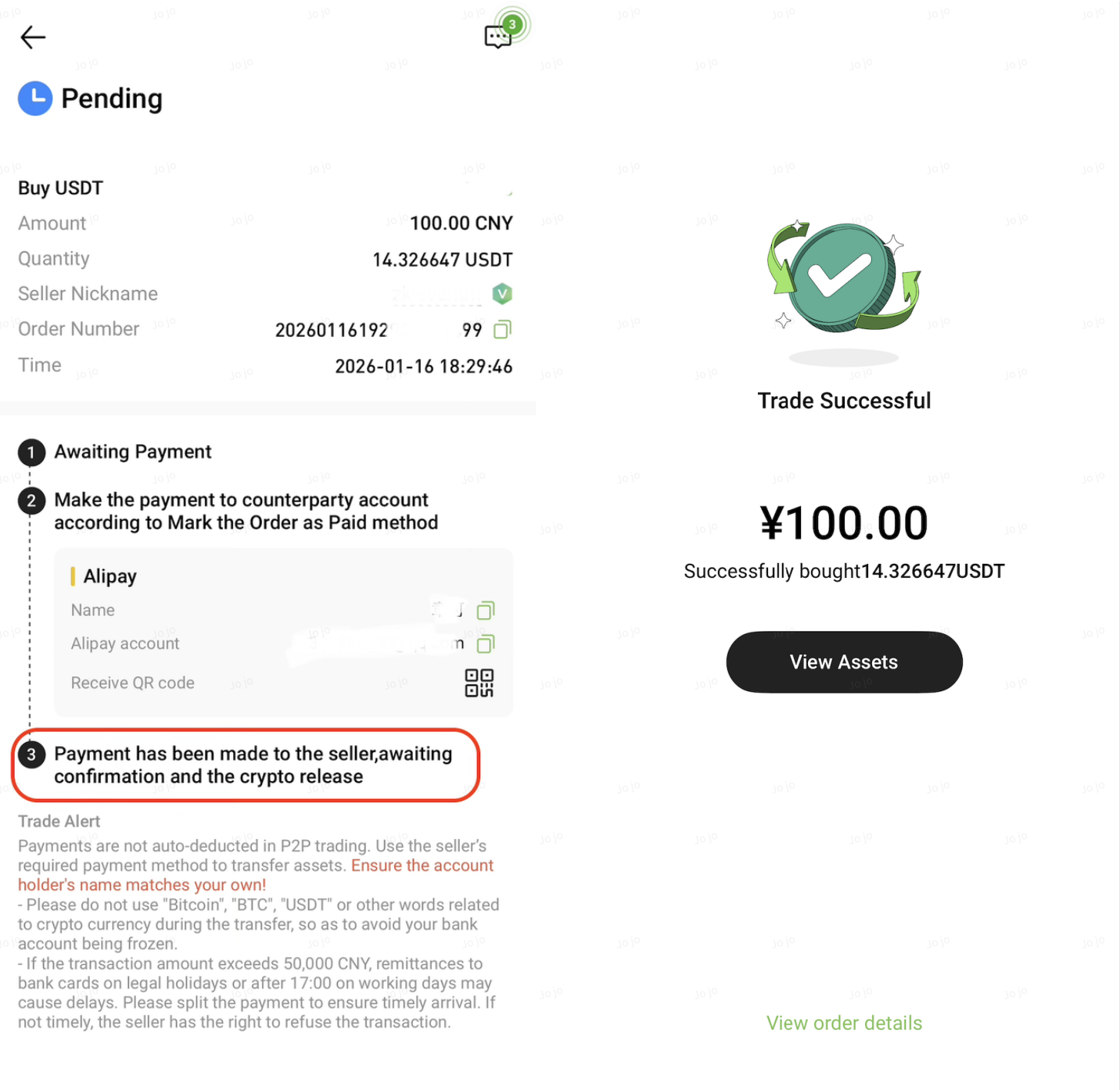1120x1090 pixels.
Task: Open the chat messages icon
Action: coord(498,36)
